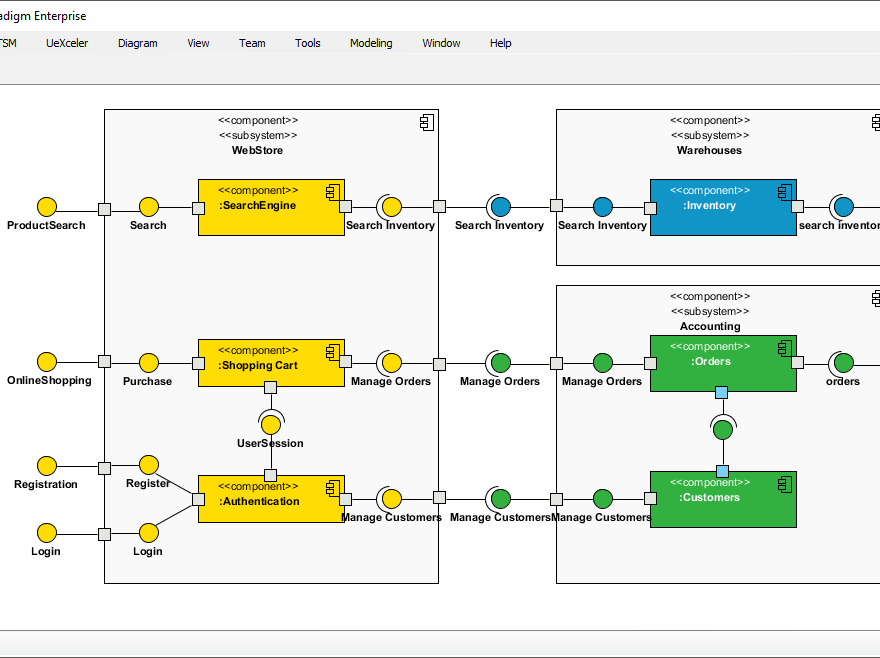Select the :Orders component block
The width and height of the screenshot is (880, 658).
(x=722, y=362)
